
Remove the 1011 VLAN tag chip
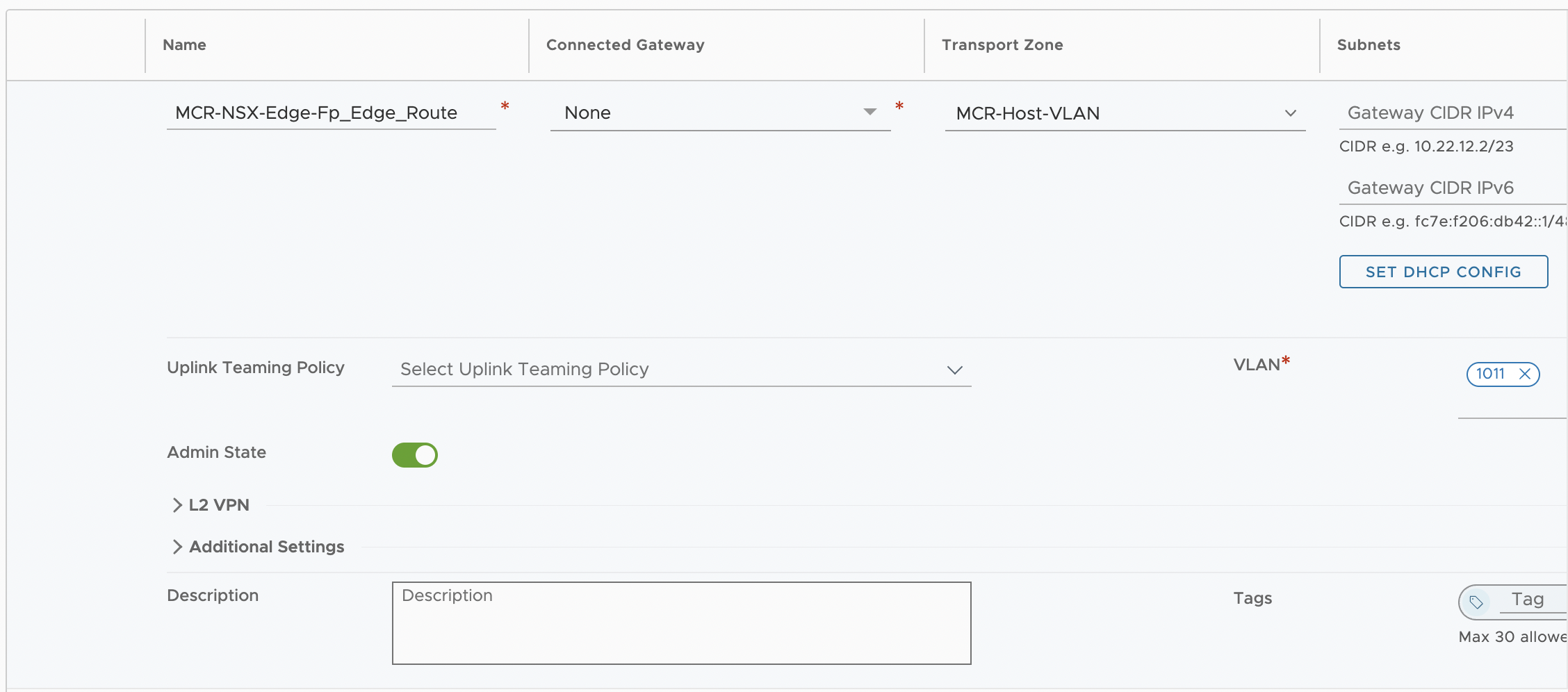pyautogui.click(x=1525, y=374)
